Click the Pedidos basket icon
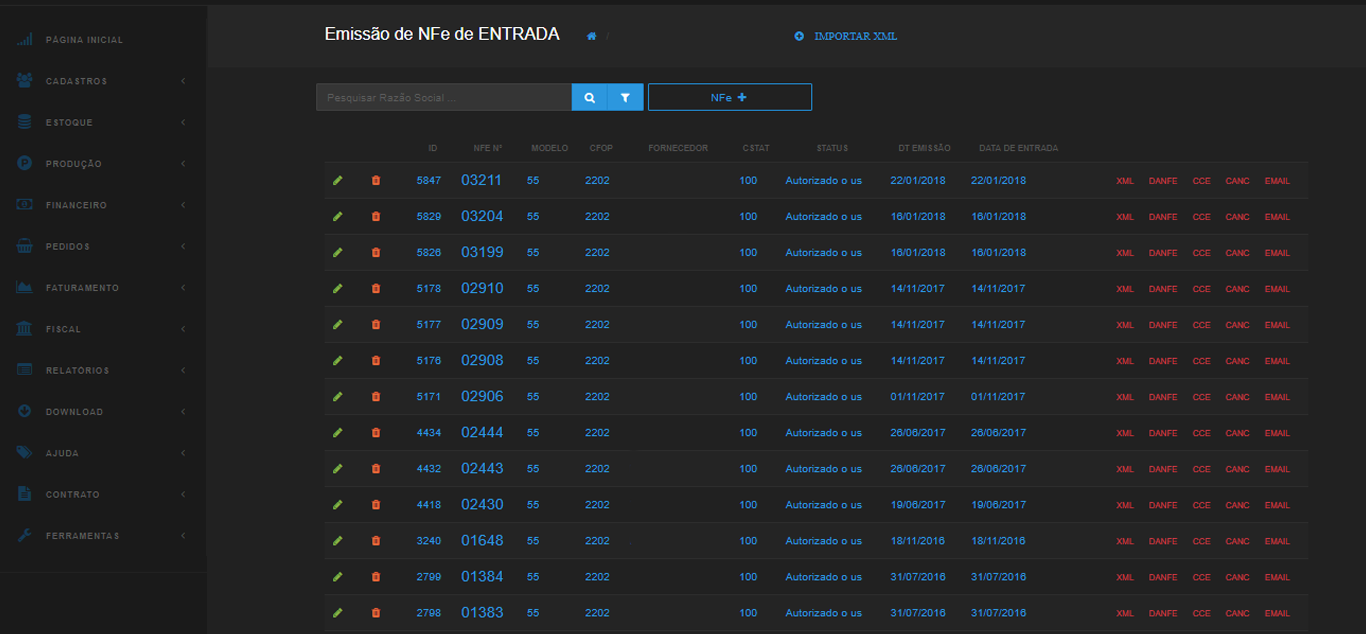 25,246
